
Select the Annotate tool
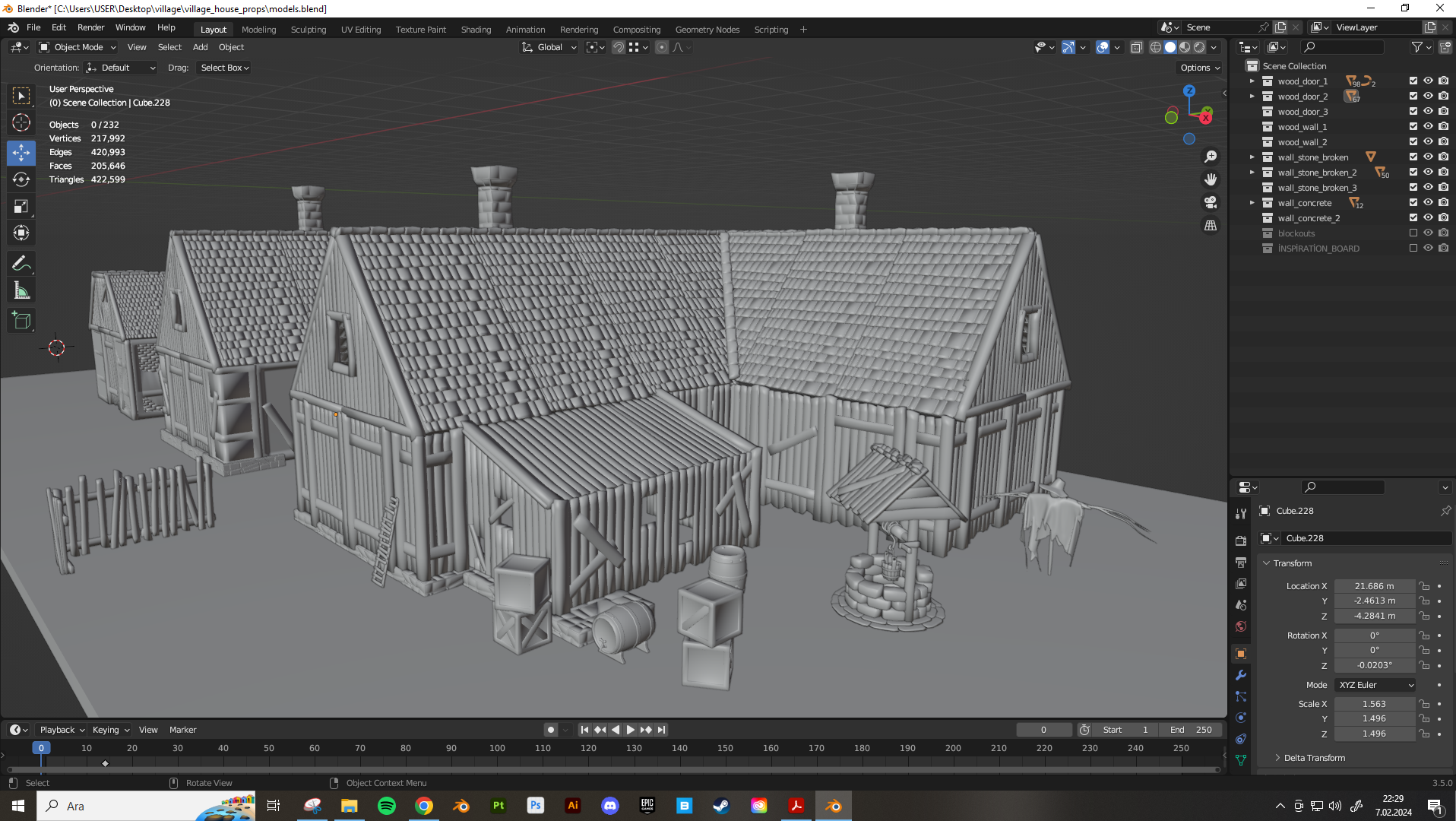coord(21,264)
